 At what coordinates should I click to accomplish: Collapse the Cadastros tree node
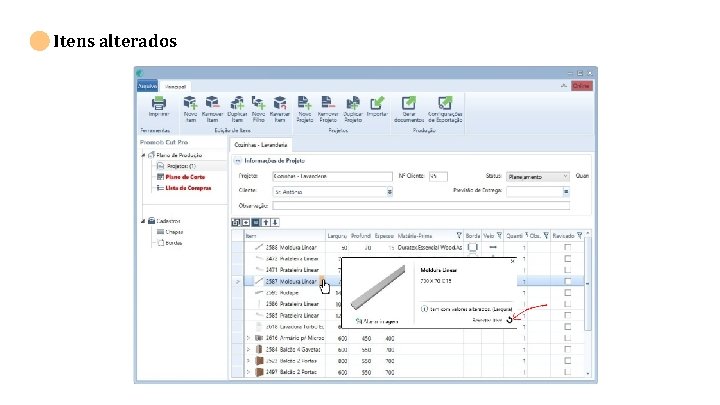[x=143, y=221]
